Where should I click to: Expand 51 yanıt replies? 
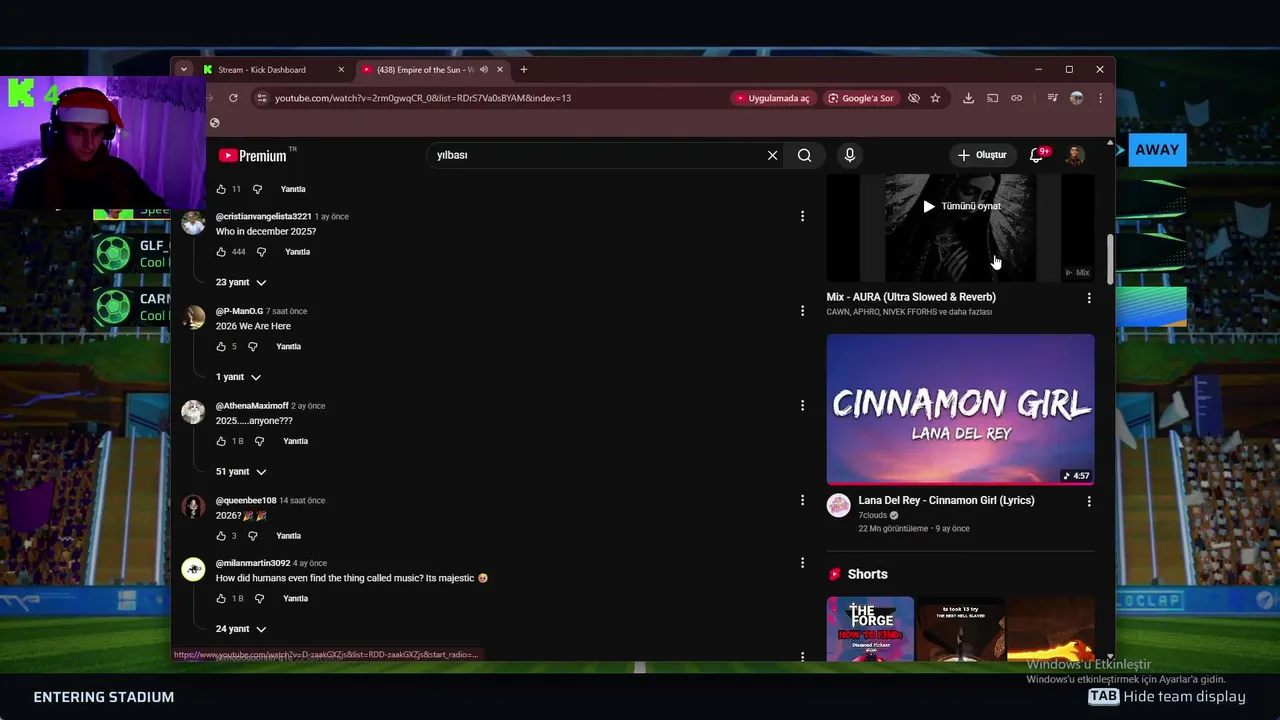pos(241,471)
